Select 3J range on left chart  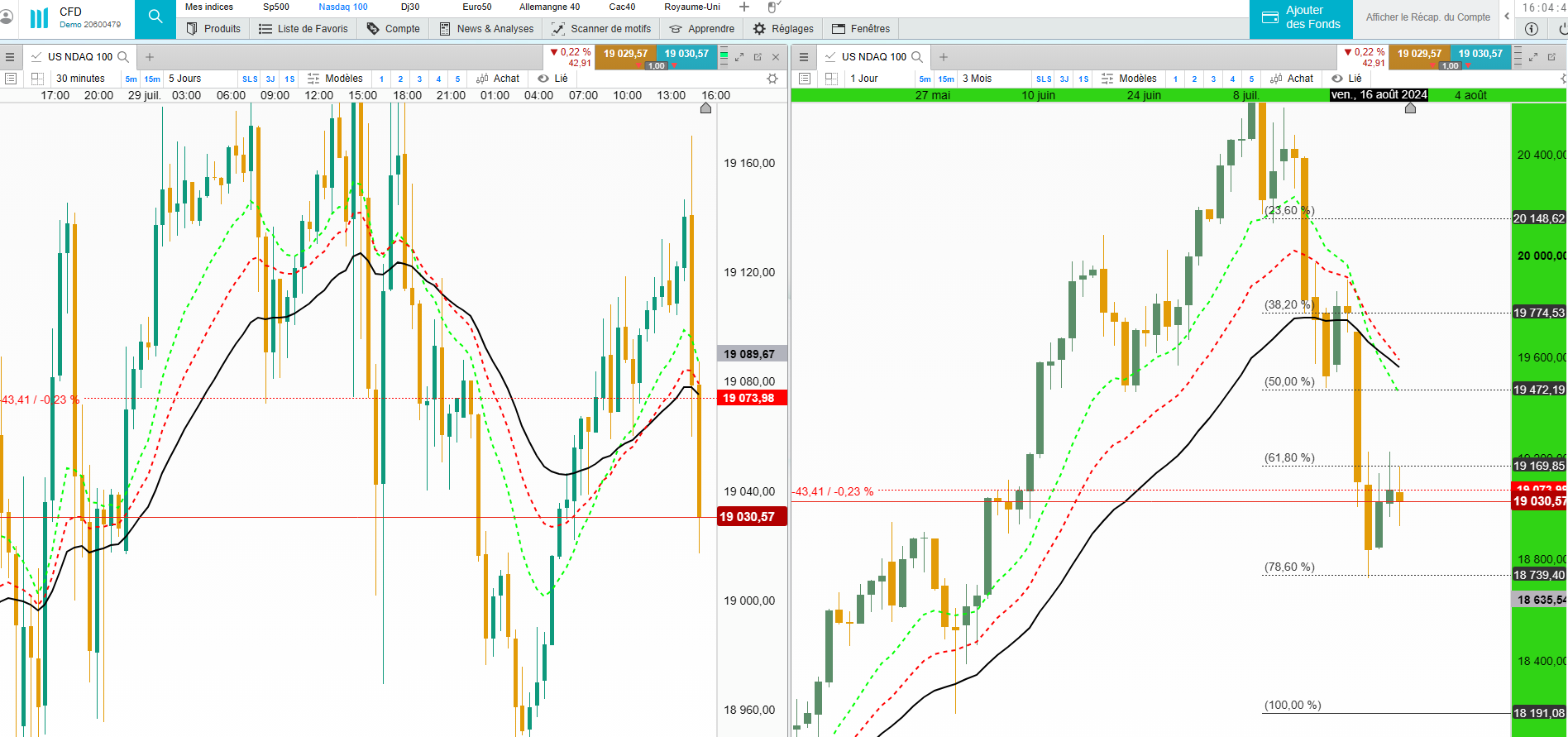tap(270, 79)
